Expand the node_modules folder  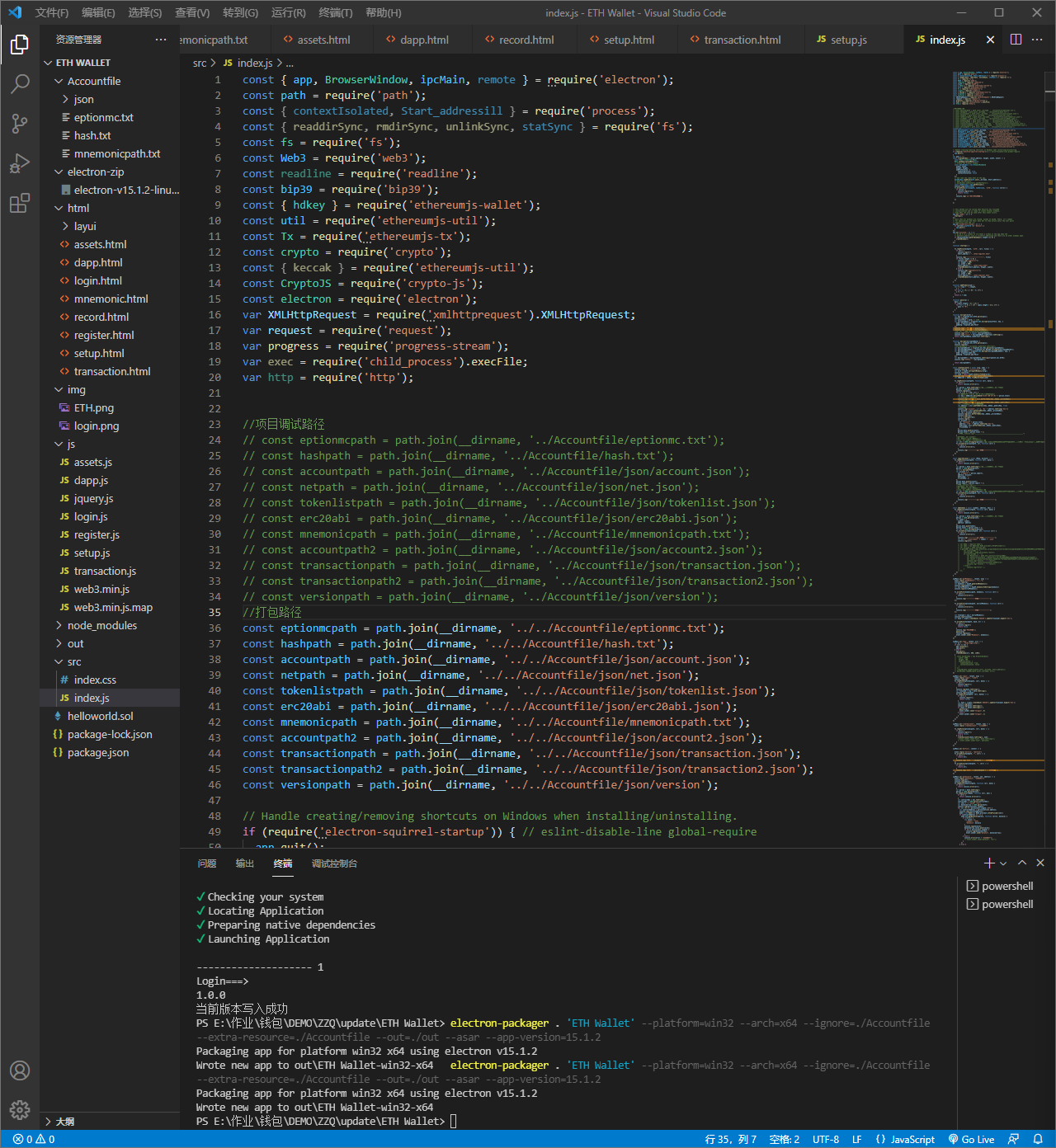tap(110, 625)
